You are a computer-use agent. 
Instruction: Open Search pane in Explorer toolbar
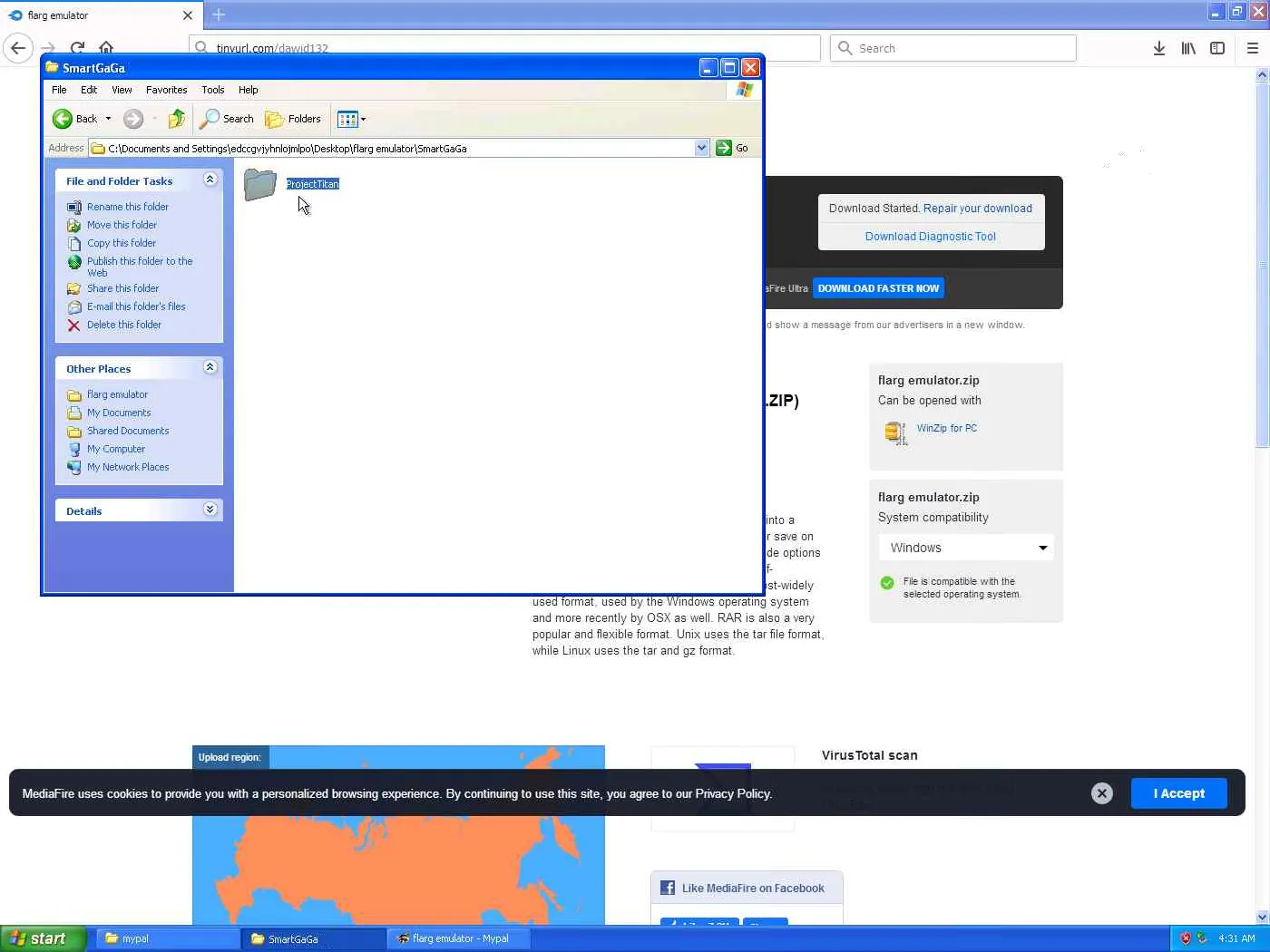pos(227,119)
